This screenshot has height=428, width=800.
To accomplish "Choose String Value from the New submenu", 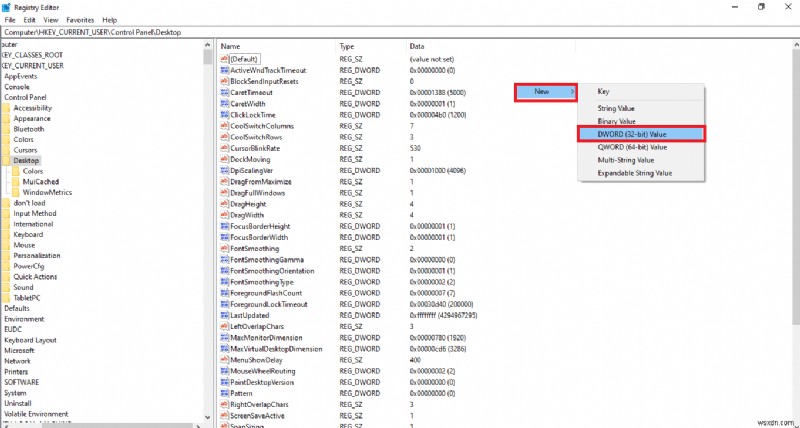I will 641,109.
